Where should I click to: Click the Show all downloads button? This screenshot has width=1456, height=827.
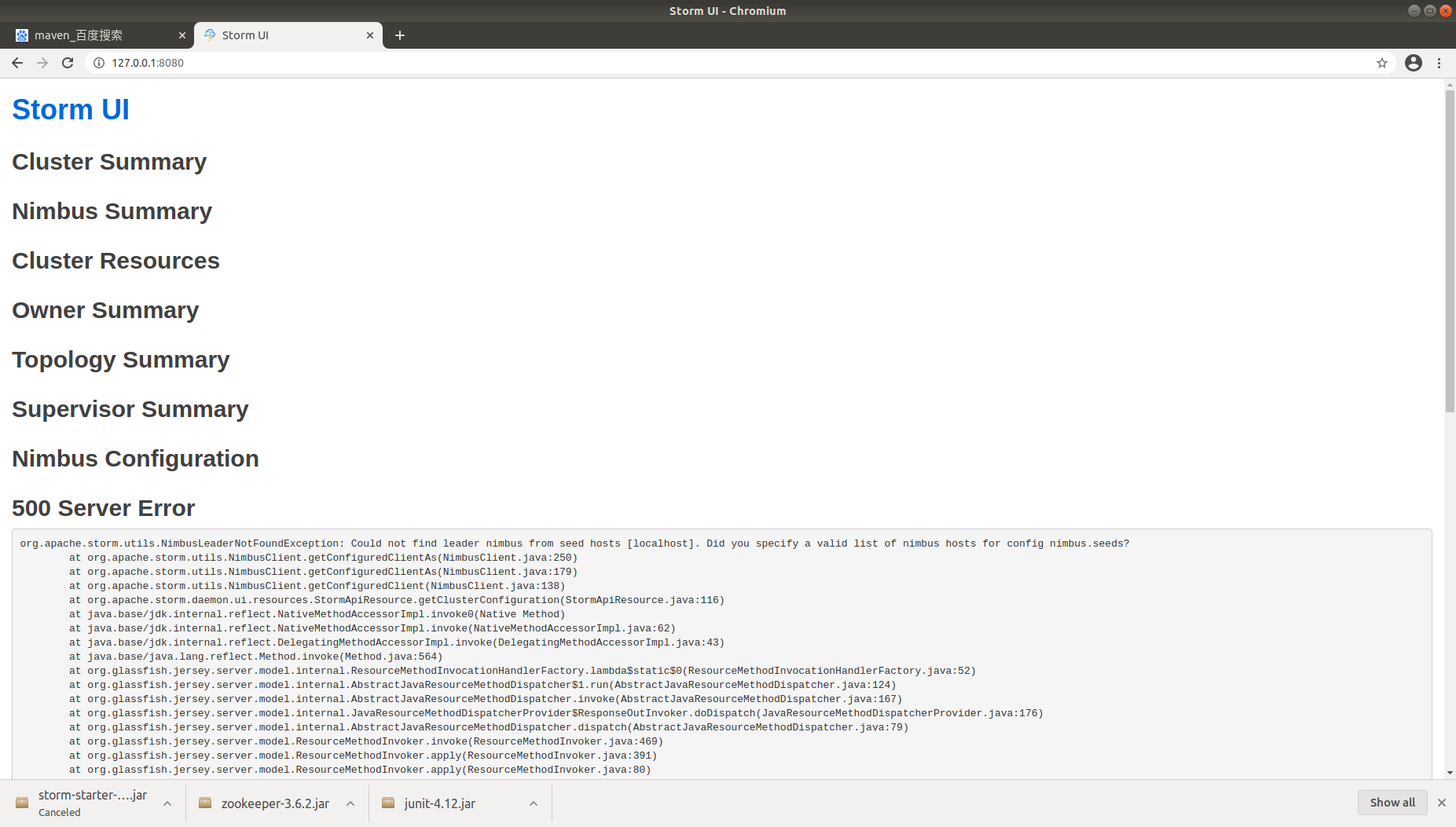click(x=1392, y=802)
